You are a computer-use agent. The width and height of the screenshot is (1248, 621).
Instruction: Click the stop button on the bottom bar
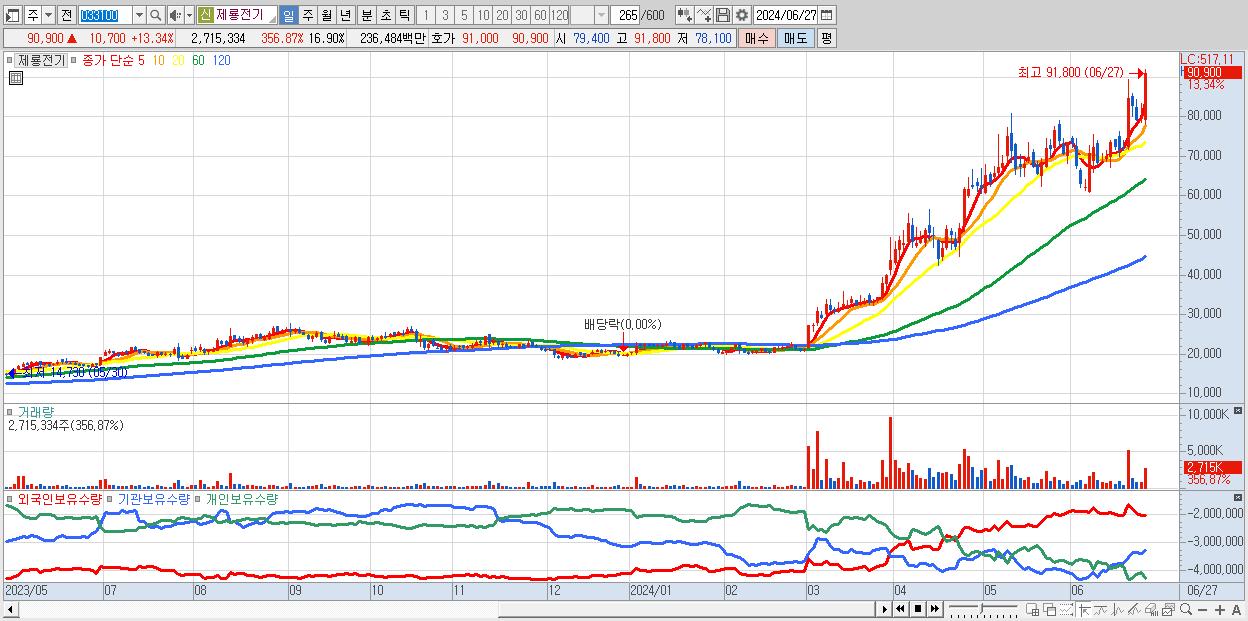click(918, 609)
